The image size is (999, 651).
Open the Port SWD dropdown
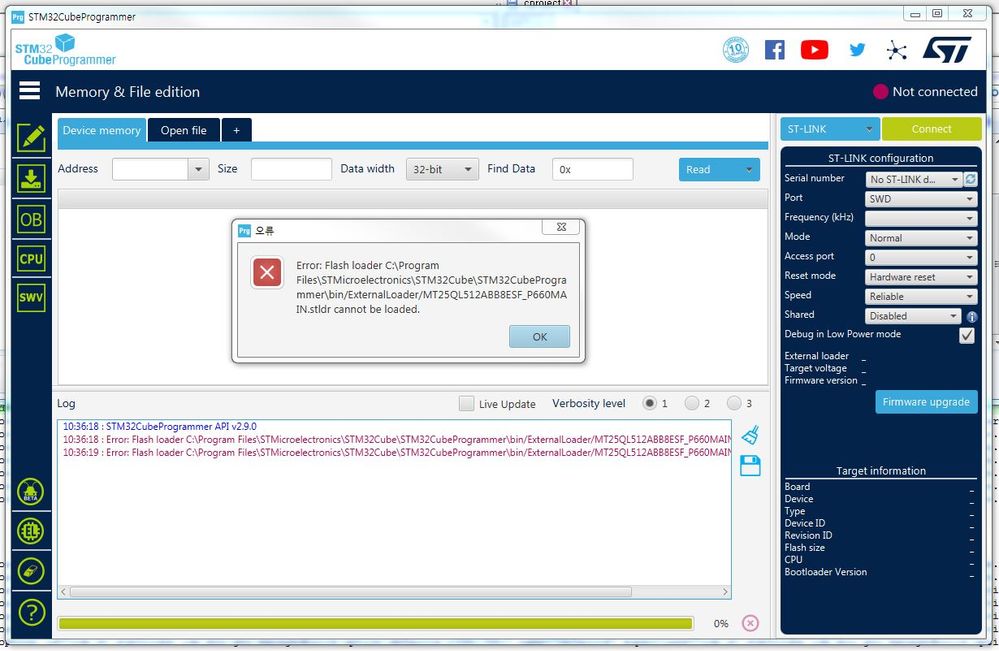pos(921,199)
